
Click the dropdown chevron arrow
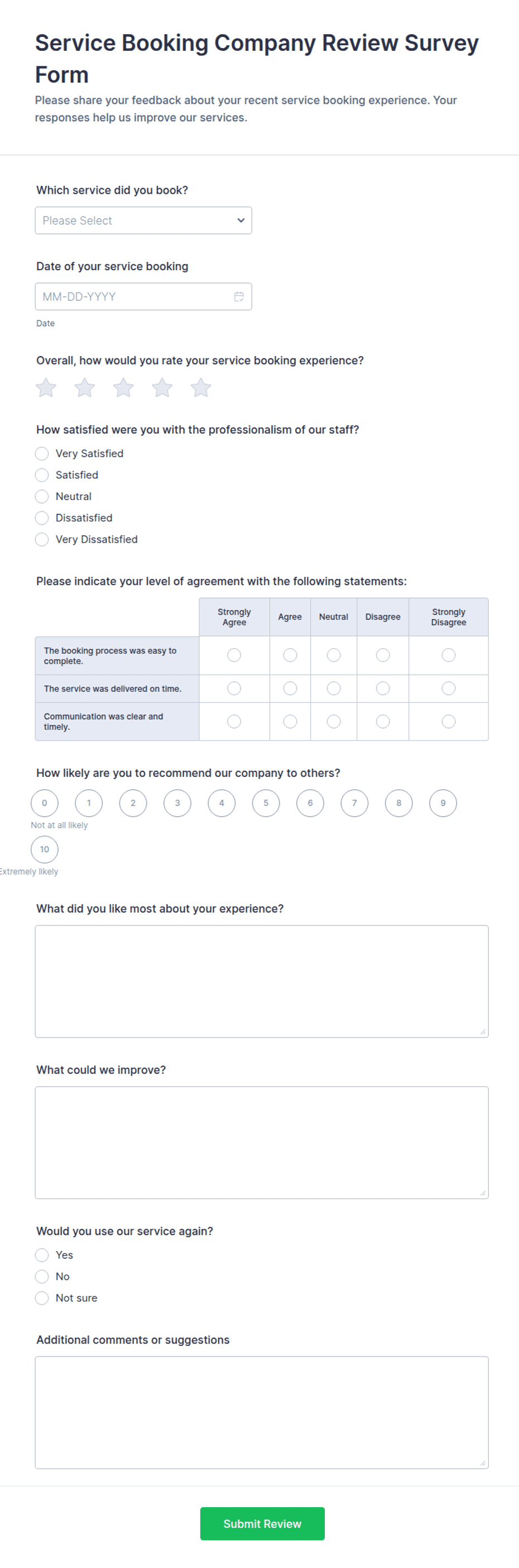point(241,220)
